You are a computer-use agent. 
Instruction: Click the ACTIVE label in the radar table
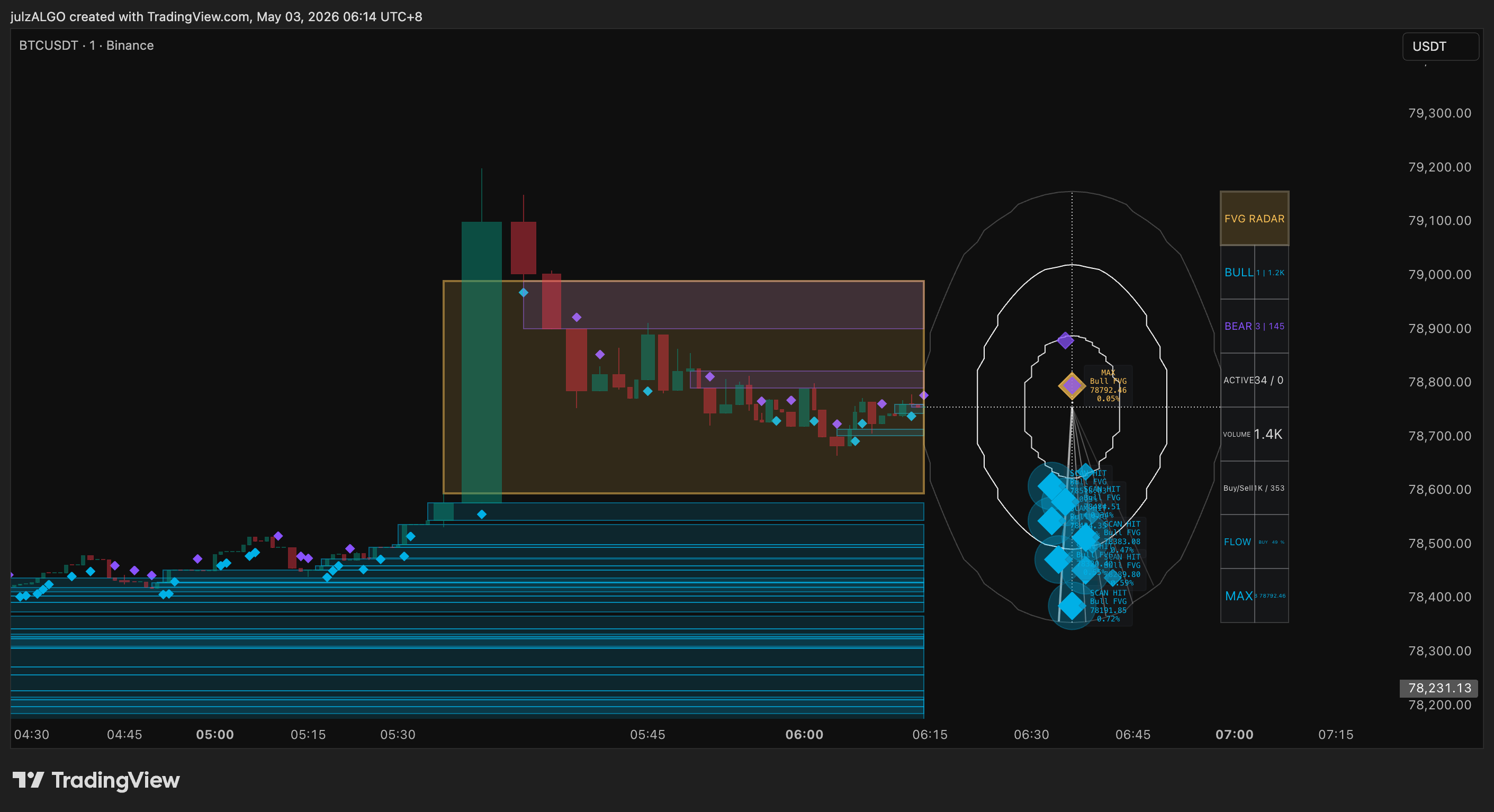(1238, 381)
